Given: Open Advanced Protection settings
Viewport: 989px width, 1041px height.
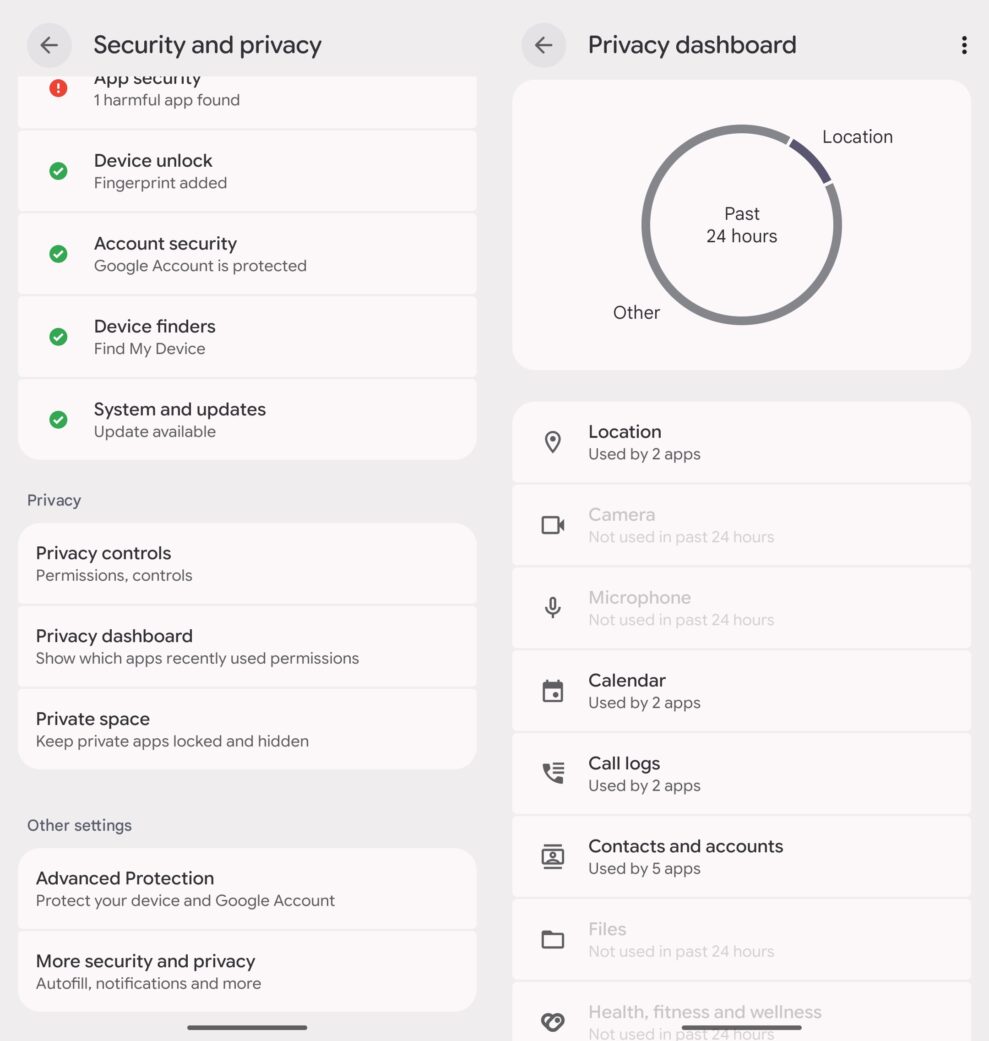Looking at the screenshot, I should pos(247,888).
